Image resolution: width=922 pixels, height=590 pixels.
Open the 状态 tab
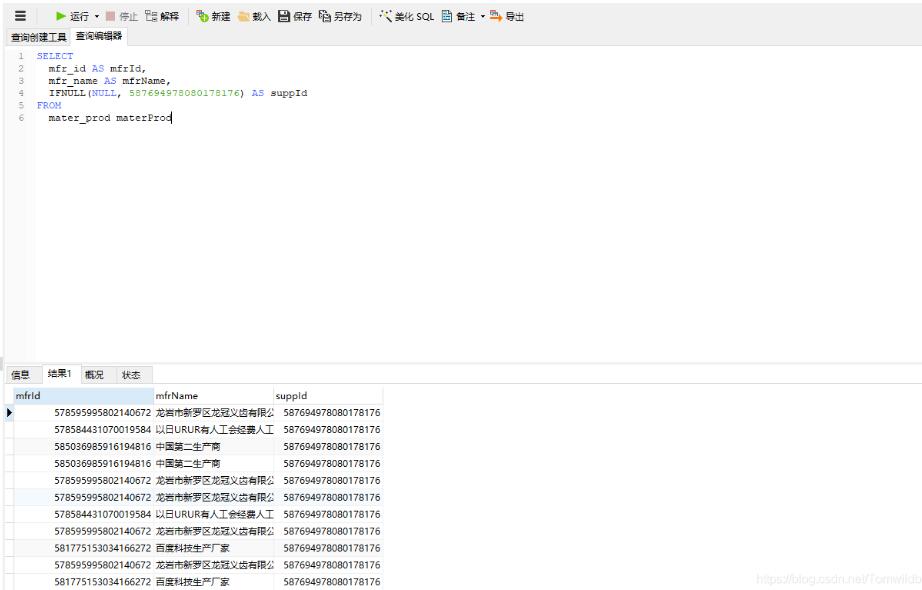point(130,375)
